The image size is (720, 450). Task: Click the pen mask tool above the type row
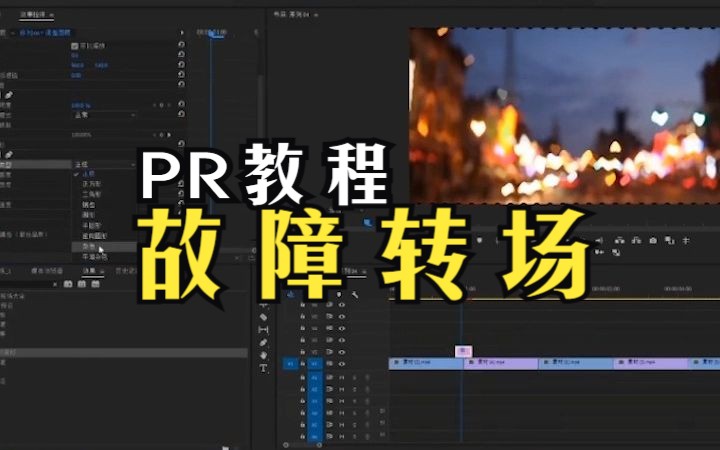tap(8, 155)
